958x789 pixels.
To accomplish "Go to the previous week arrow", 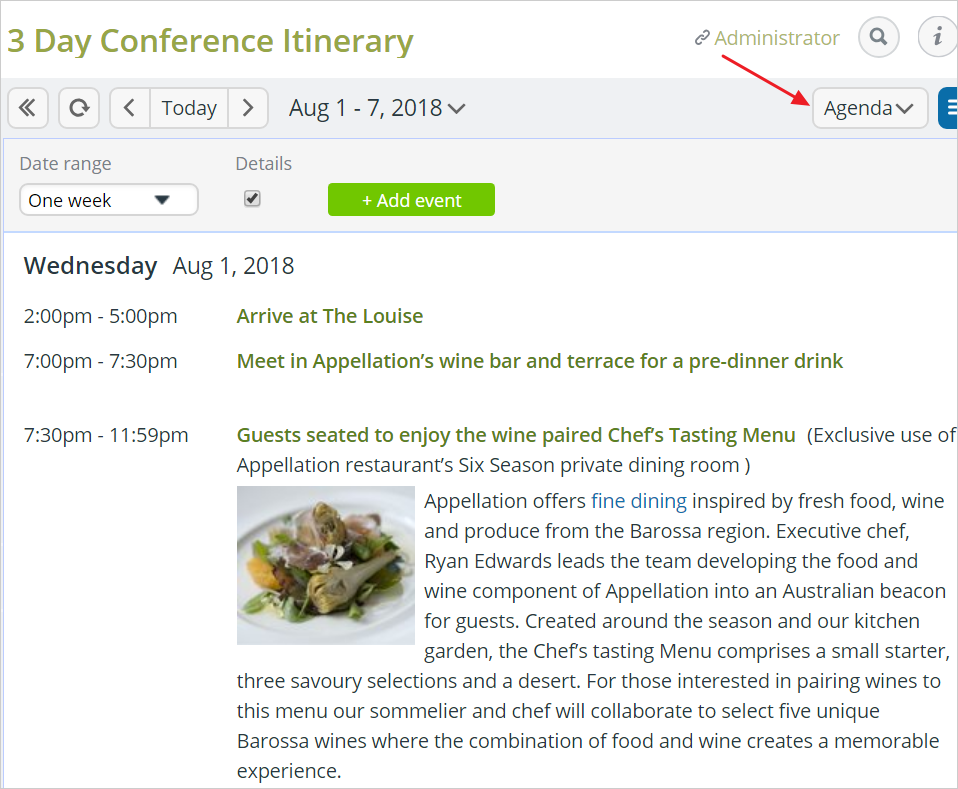I will click(x=129, y=107).
